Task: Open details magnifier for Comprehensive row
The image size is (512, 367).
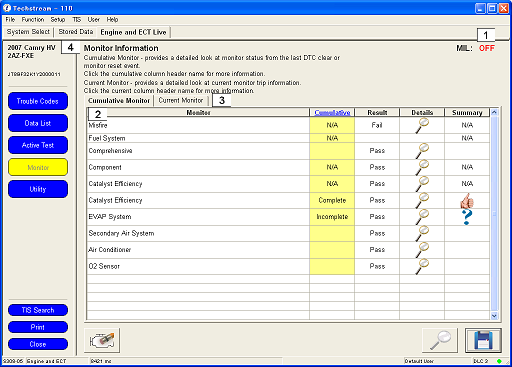Action: point(422,151)
